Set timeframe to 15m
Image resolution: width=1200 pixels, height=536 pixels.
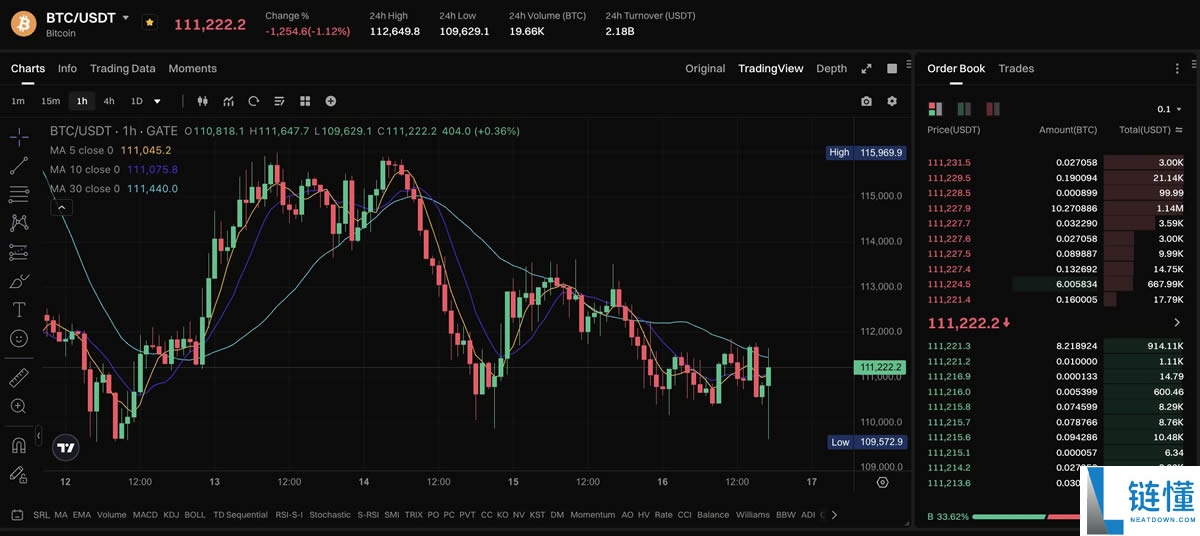(x=50, y=101)
